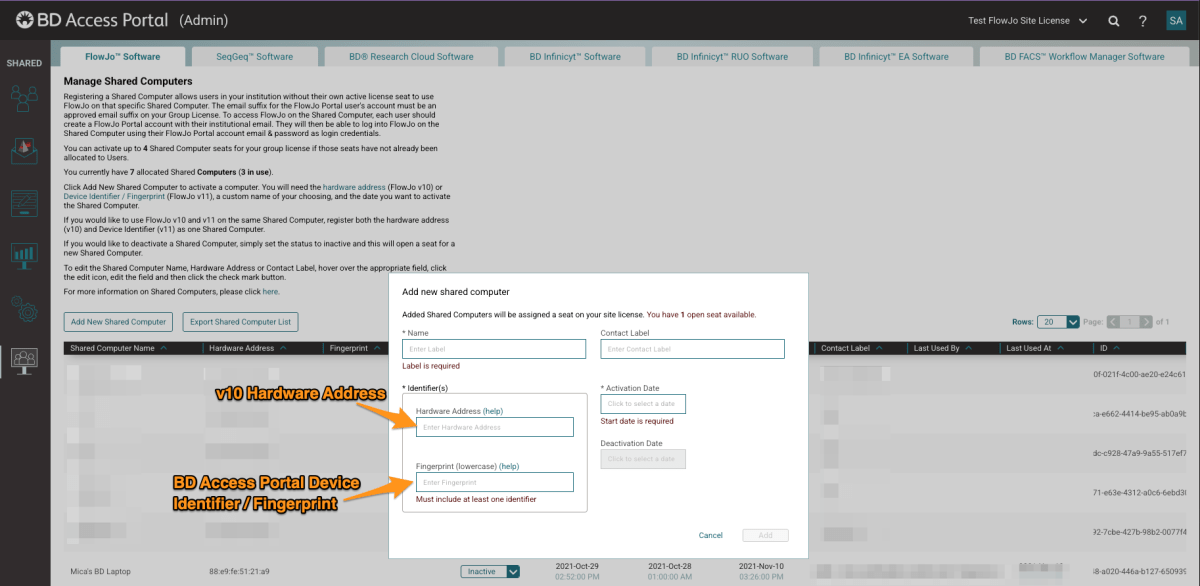Open the BD Infinicyt Software tab
This screenshot has height=586, width=1200.
(x=574, y=56)
